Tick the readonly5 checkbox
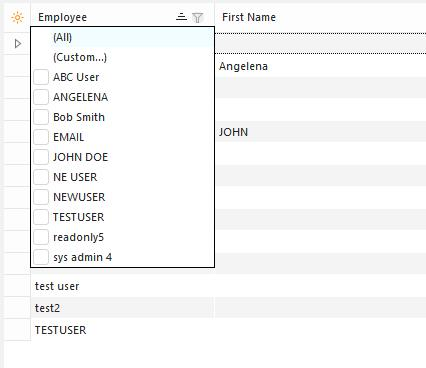Screen dimensions: 426x368 41,237
